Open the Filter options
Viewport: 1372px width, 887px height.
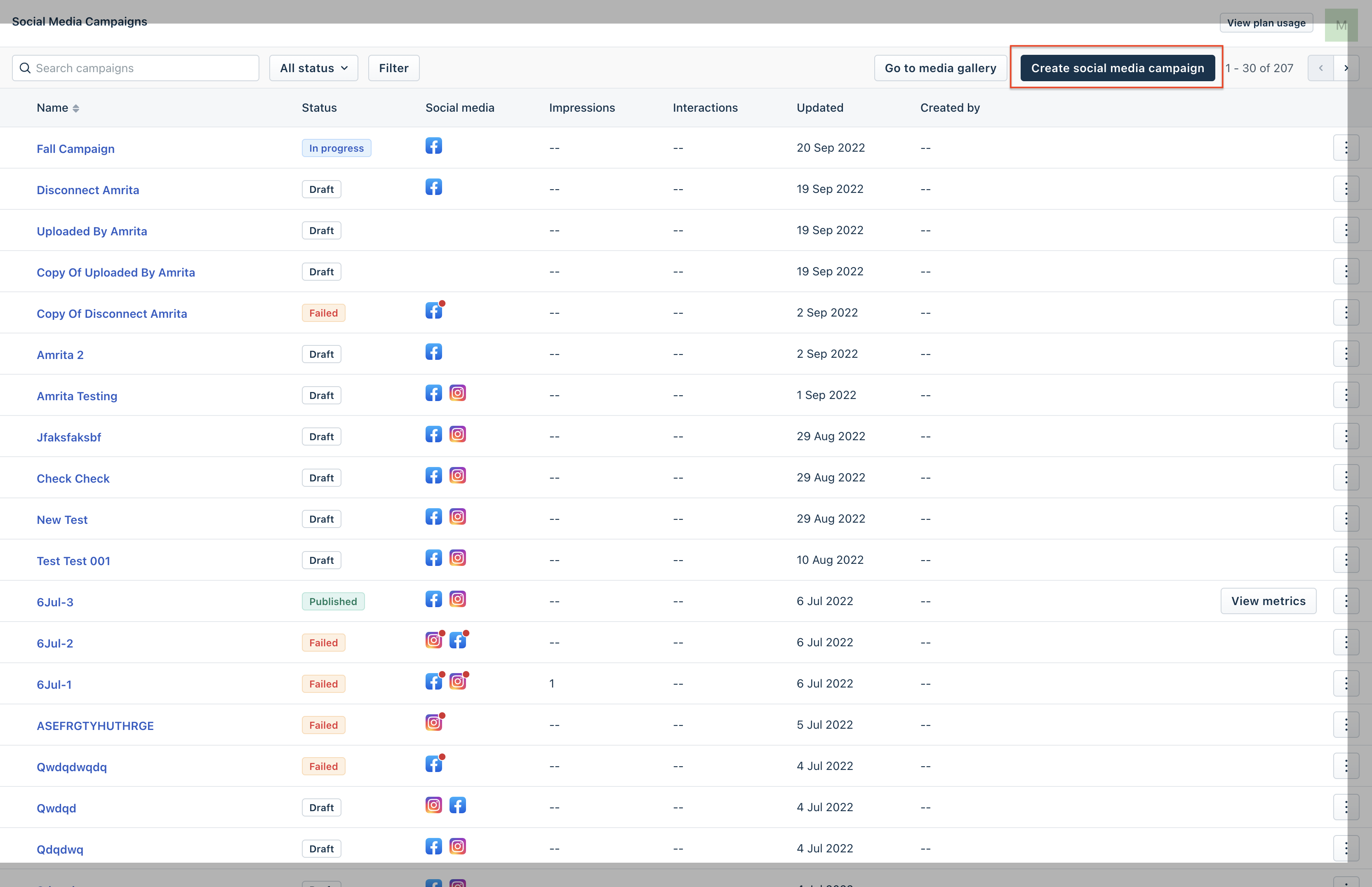(x=393, y=68)
